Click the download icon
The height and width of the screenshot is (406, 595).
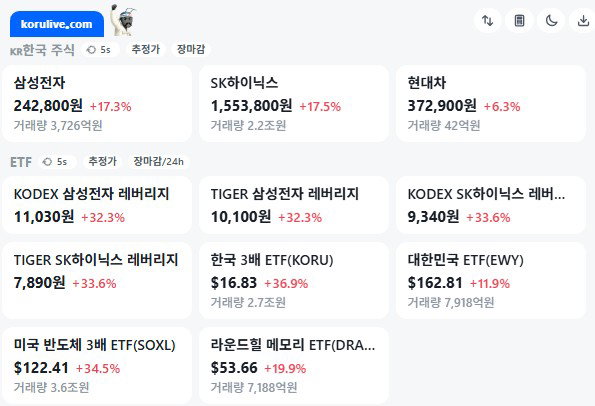coord(583,20)
